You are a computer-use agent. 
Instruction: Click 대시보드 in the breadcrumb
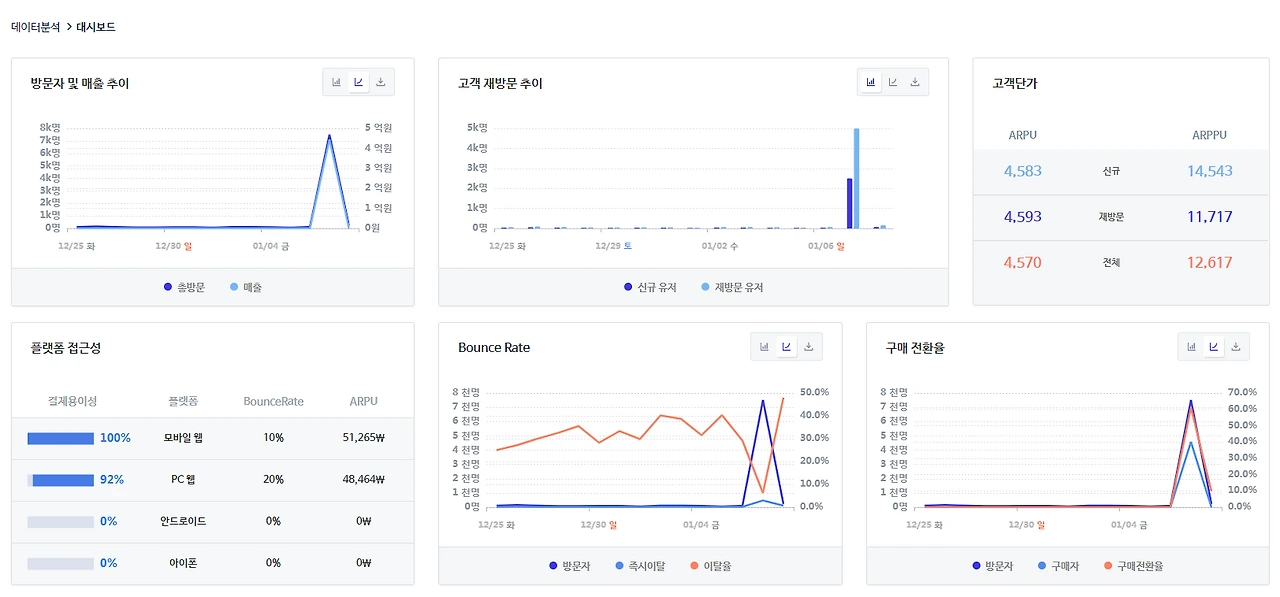(96, 27)
